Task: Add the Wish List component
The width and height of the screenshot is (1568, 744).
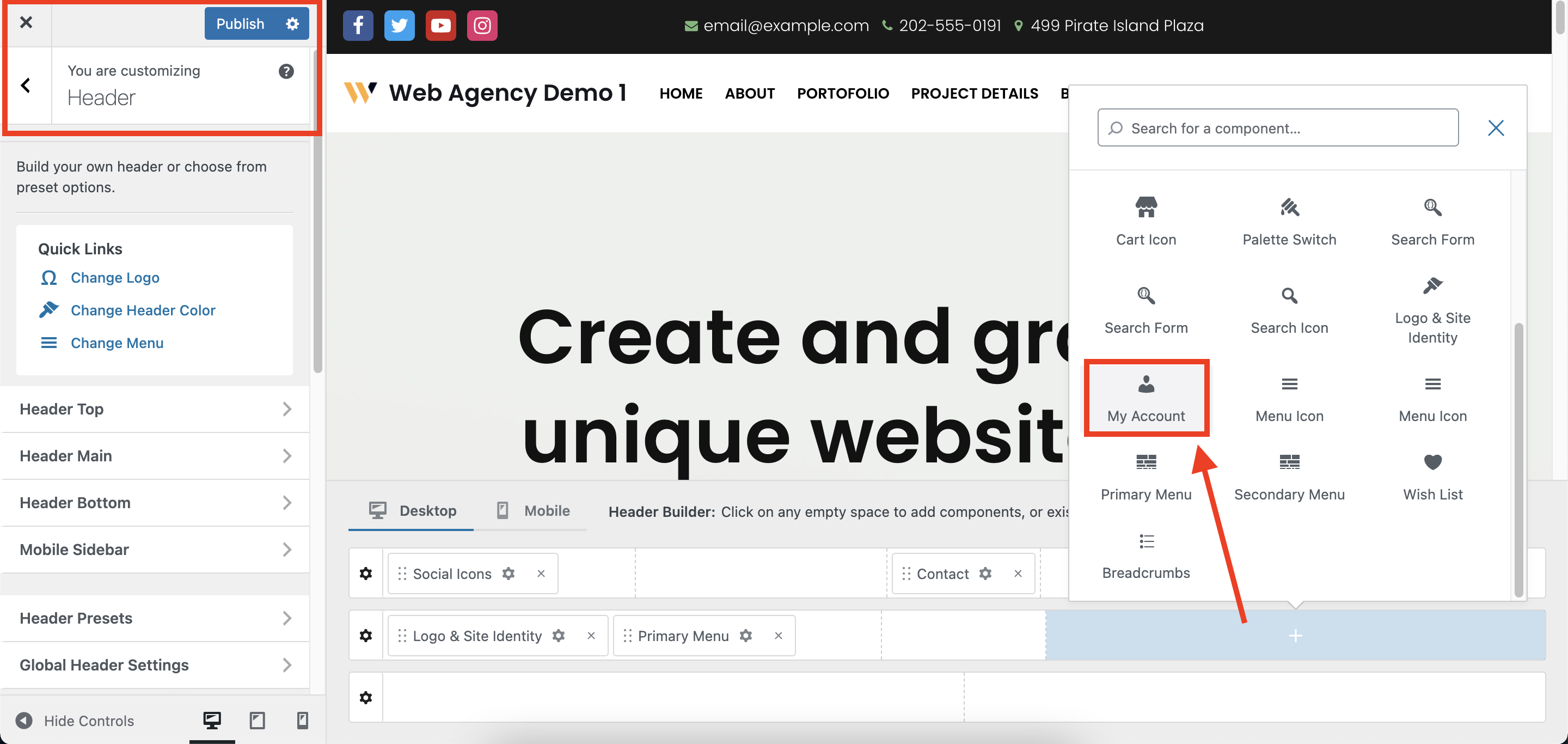Action: point(1432,477)
